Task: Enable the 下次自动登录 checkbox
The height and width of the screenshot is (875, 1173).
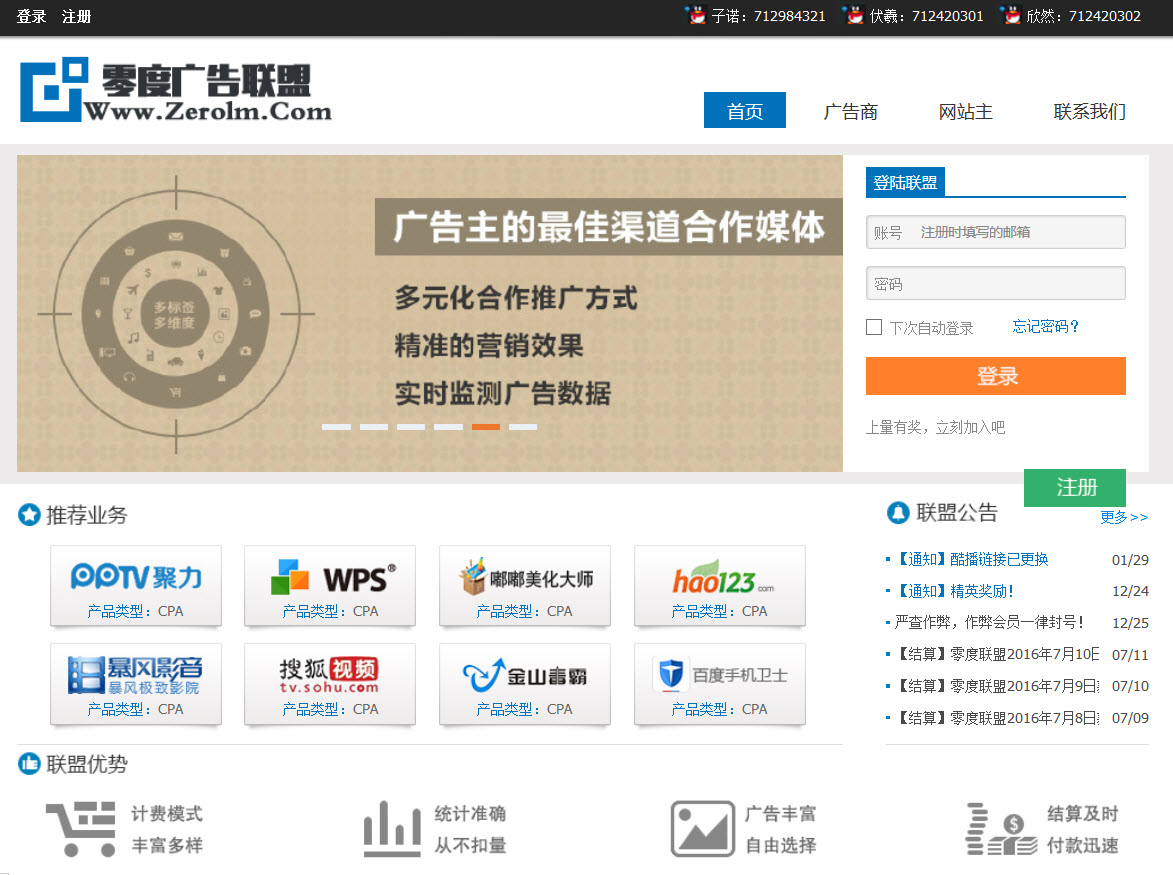Action: pos(874,327)
